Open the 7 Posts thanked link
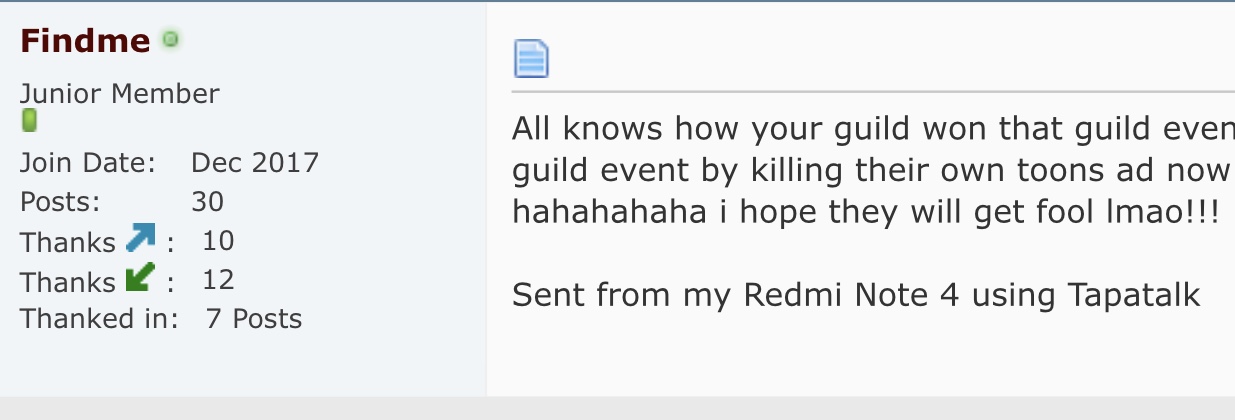1235x420 pixels. tap(254, 319)
